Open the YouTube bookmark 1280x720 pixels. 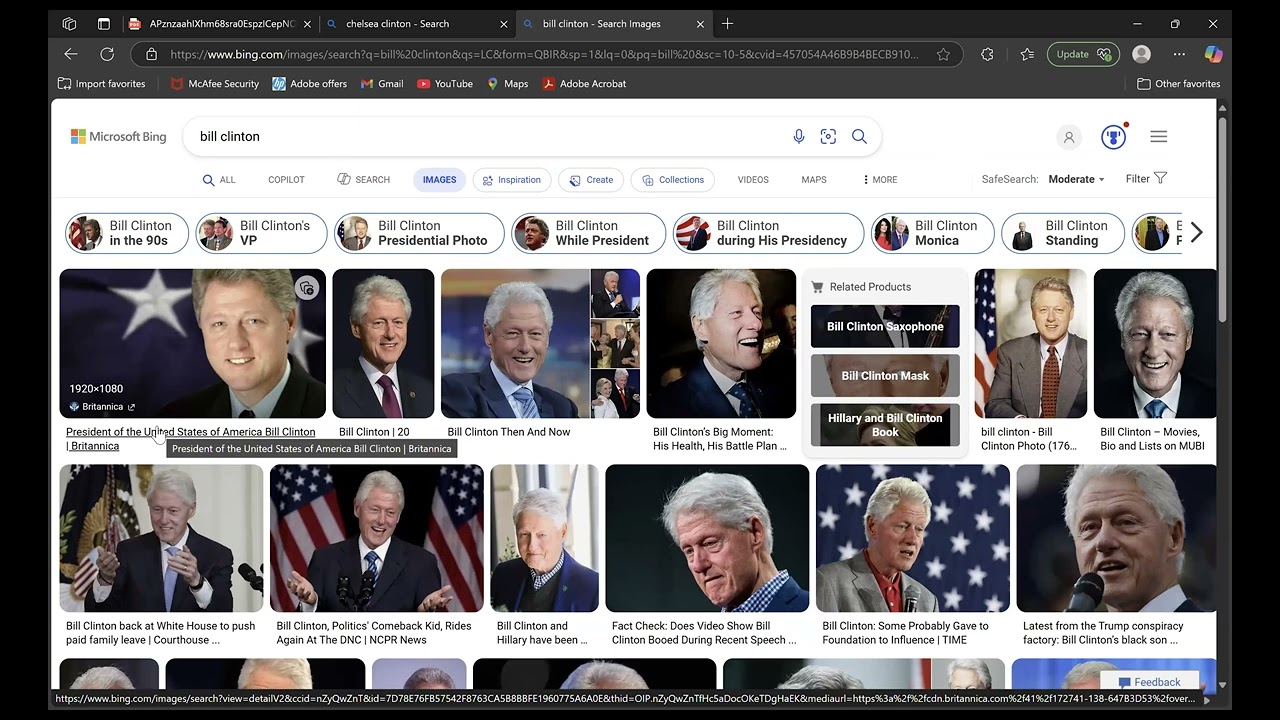(445, 84)
